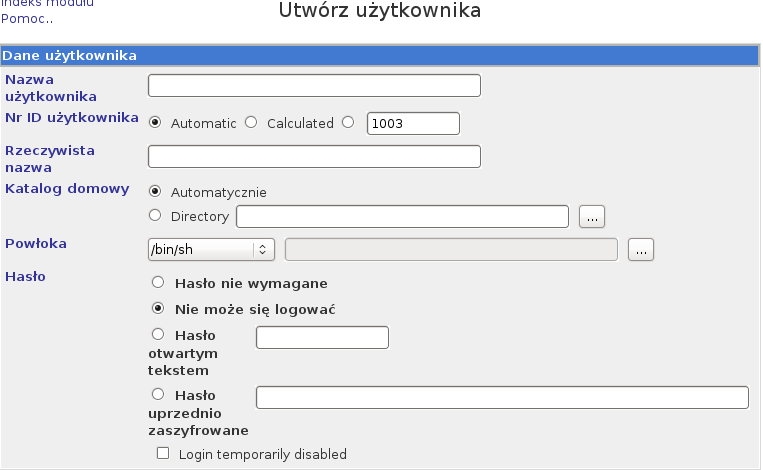The image size is (763, 470).
Task: Select the manual user ID radio button beside 1003
Action: tap(348, 123)
